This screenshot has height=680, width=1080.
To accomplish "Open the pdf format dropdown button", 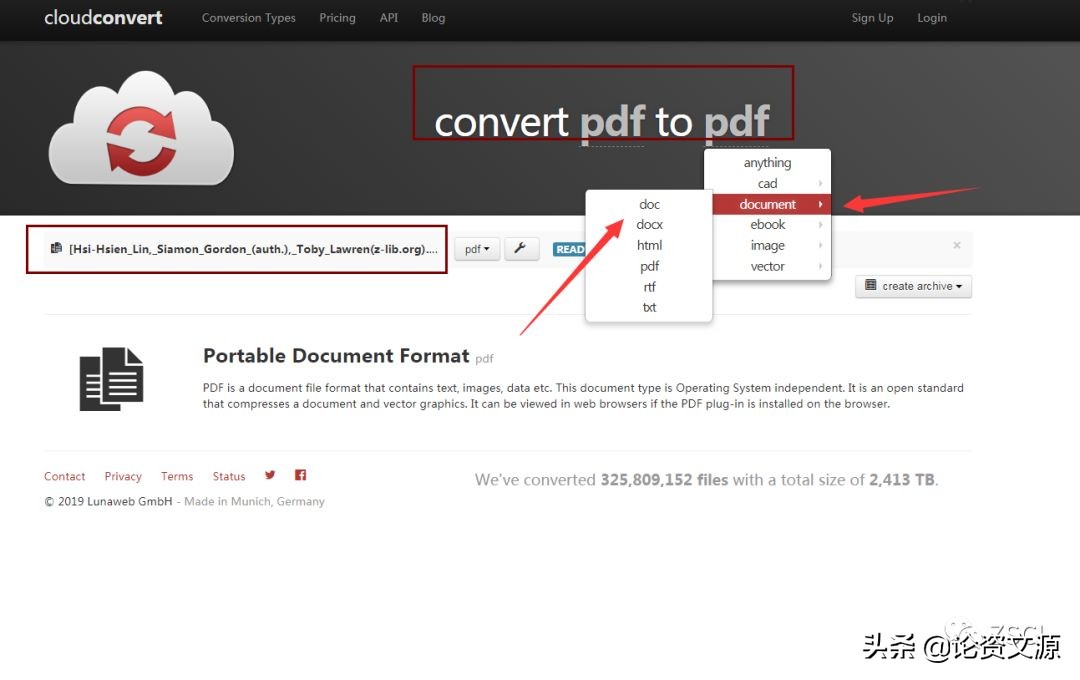I will pos(477,249).
